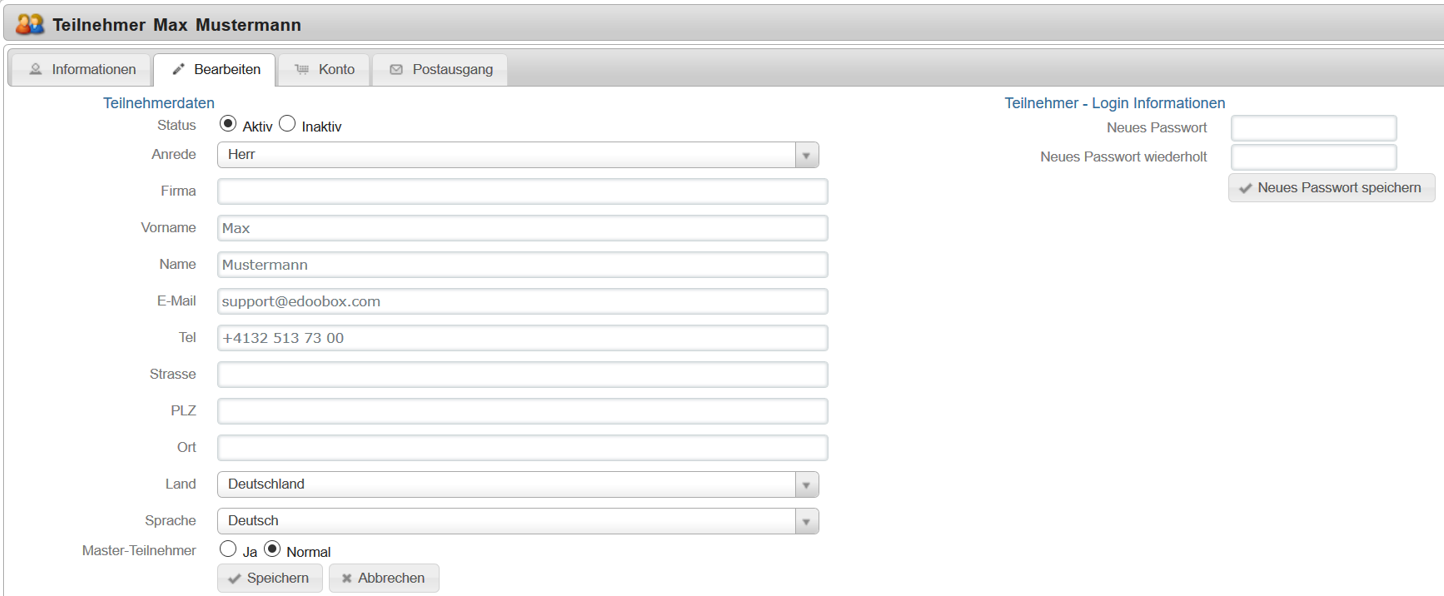Click the envelope icon on Postausgang tab
This screenshot has width=1444, height=596.
click(x=396, y=70)
